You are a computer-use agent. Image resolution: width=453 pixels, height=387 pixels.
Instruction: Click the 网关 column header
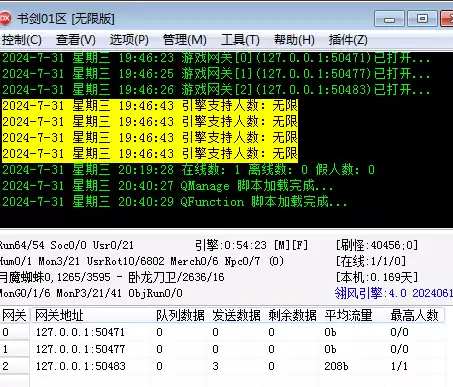point(14,315)
